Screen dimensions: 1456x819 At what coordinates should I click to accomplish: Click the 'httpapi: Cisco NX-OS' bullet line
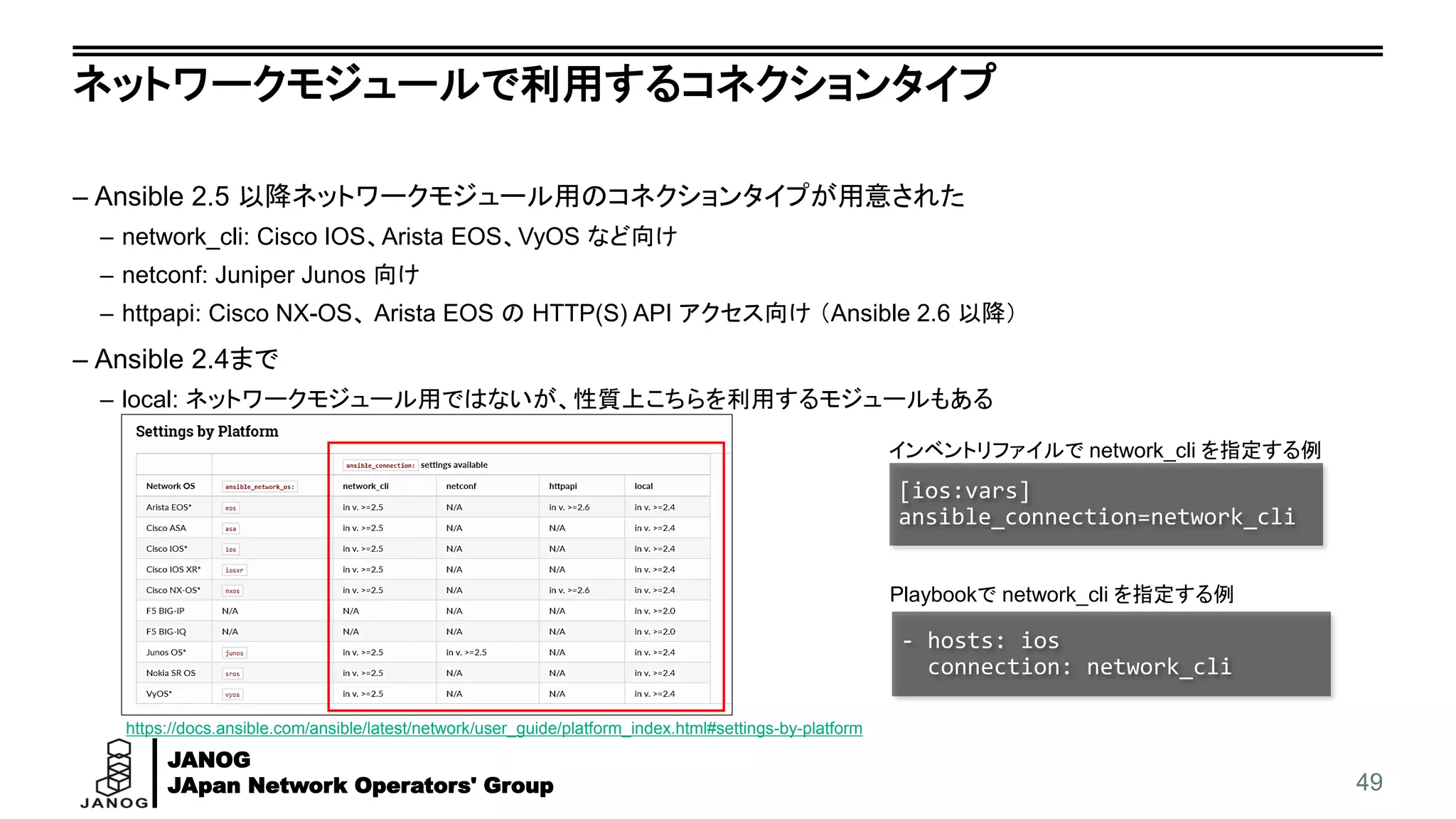coord(560,313)
